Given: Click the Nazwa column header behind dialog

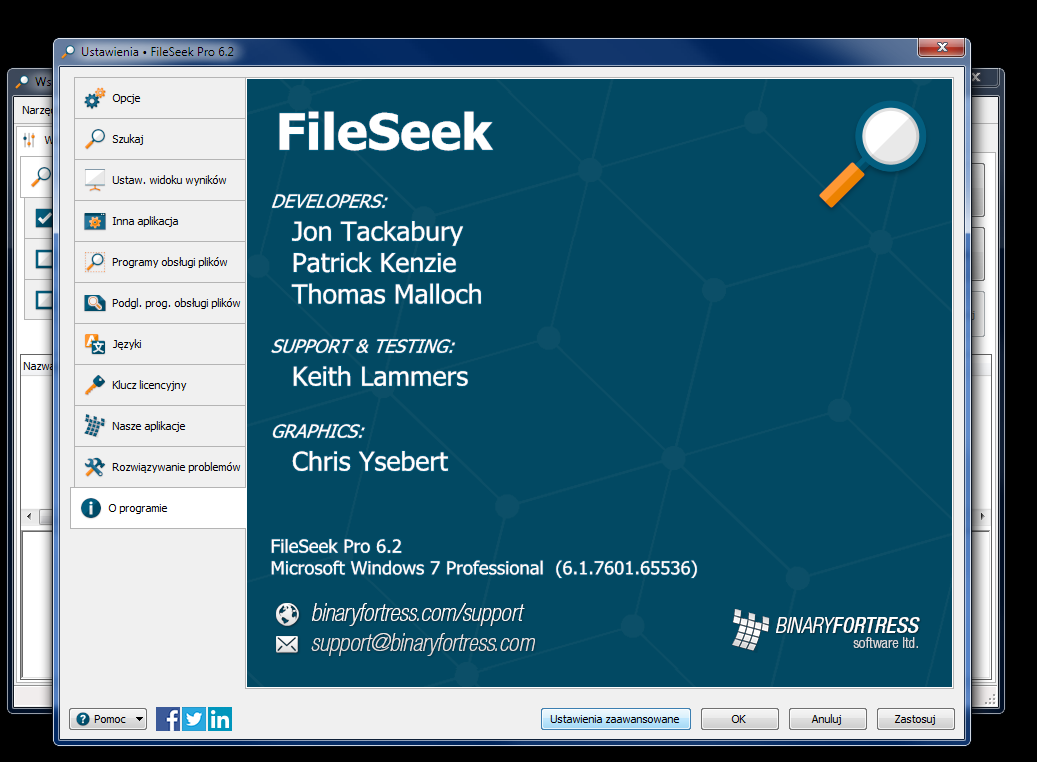Looking at the screenshot, I should tap(37, 366).
